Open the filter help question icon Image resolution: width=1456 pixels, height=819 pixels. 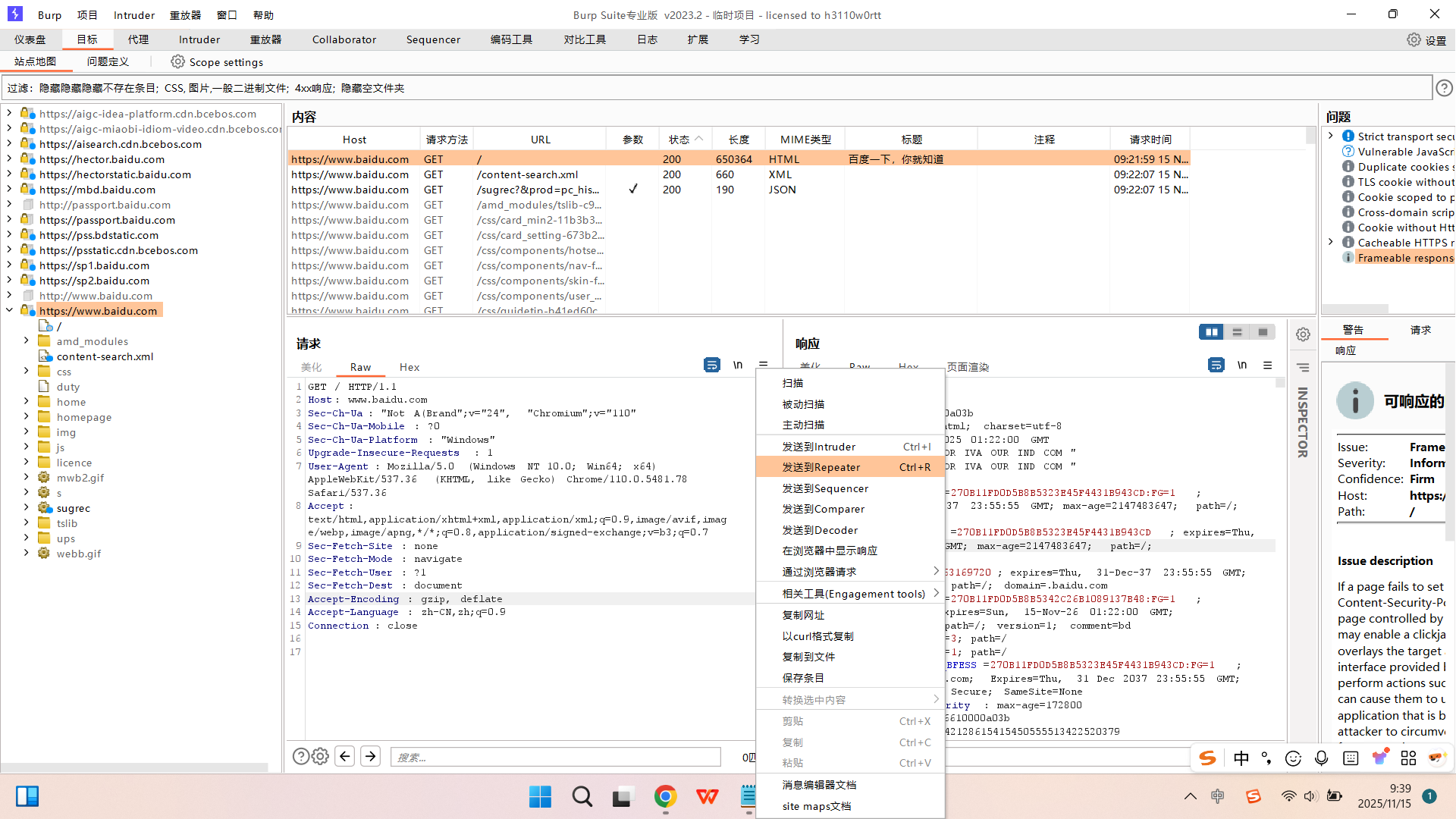pos(1444,88)
